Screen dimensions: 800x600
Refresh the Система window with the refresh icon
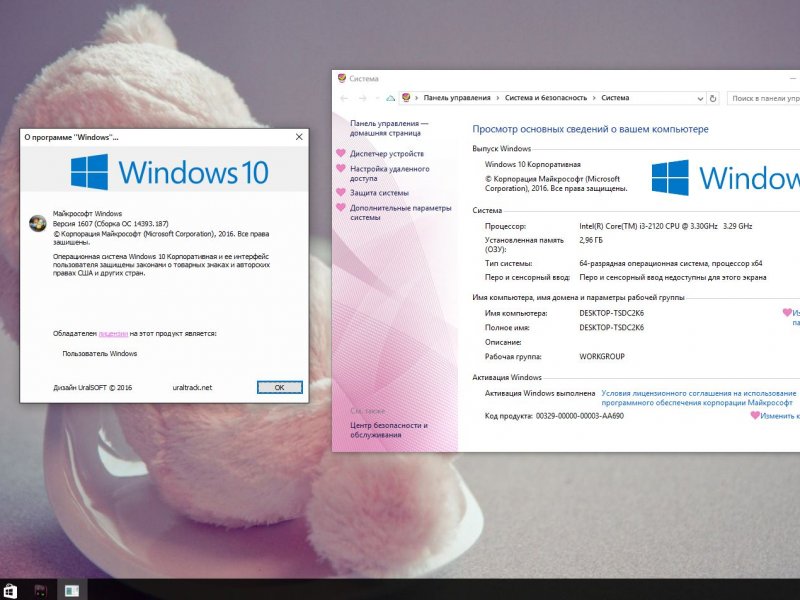coord(713,98)
